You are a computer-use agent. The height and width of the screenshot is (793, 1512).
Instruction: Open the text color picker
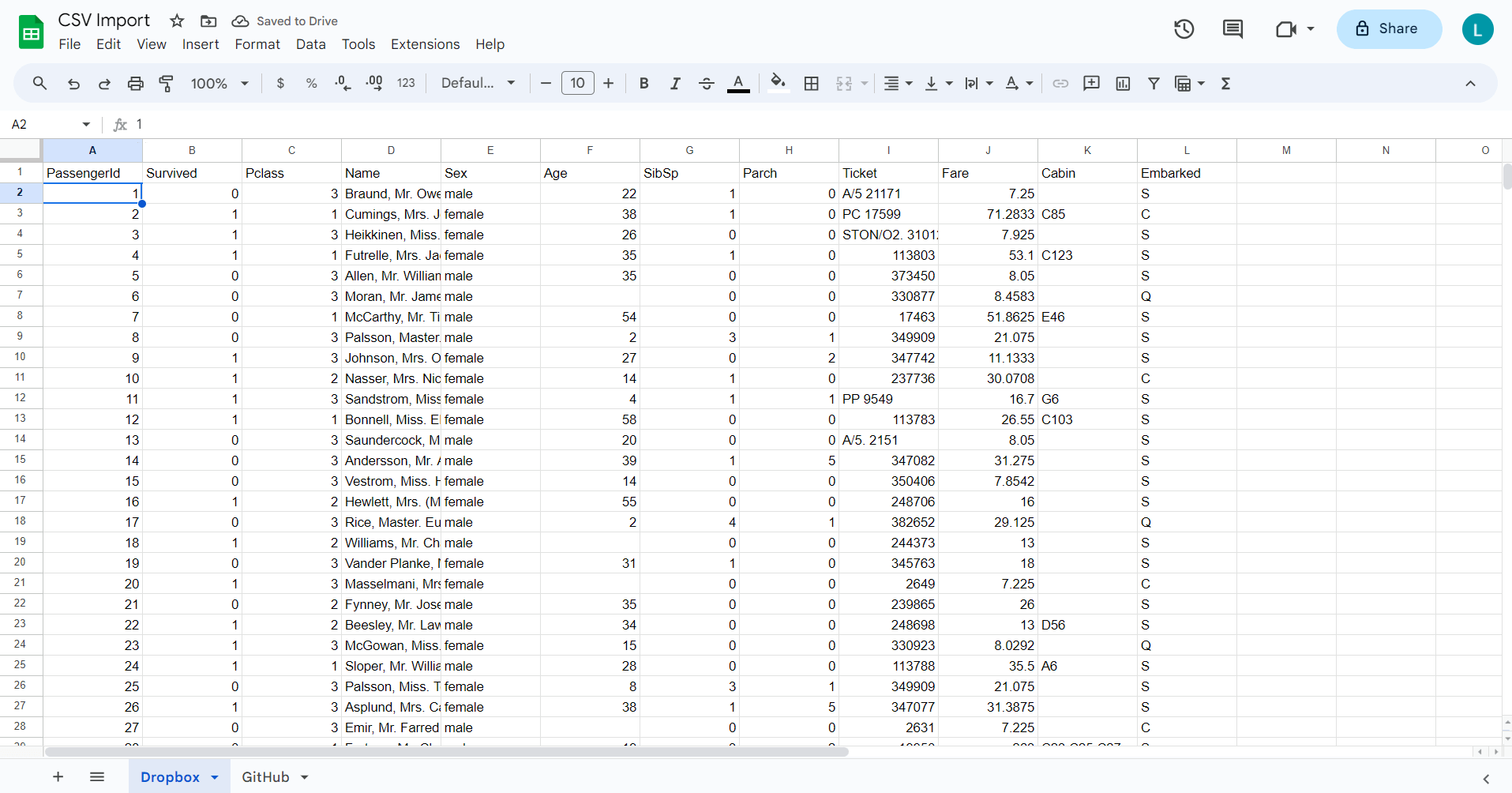[737, 83]
